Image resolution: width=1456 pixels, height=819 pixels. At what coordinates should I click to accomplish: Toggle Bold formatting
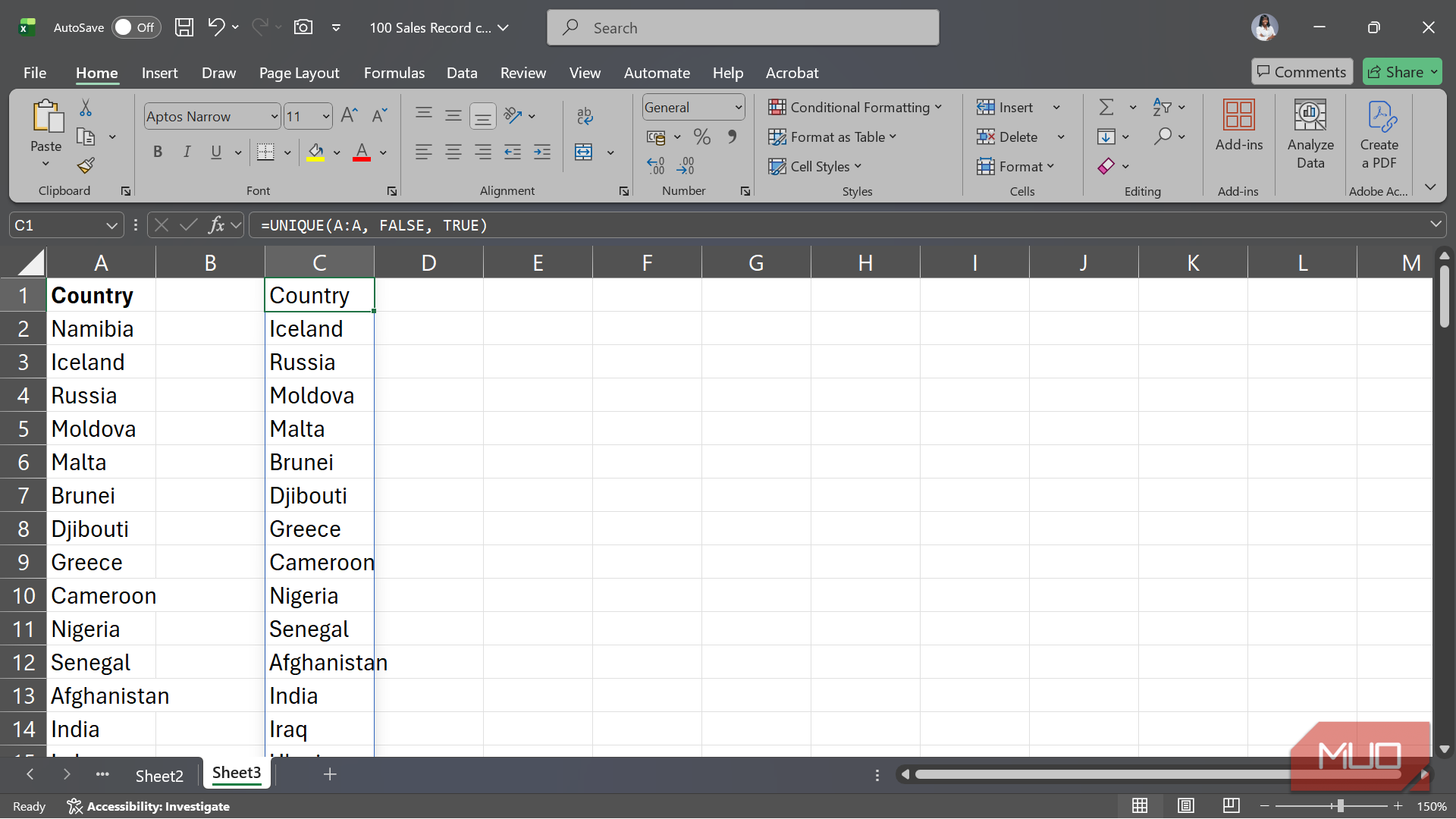coord(158,152)
